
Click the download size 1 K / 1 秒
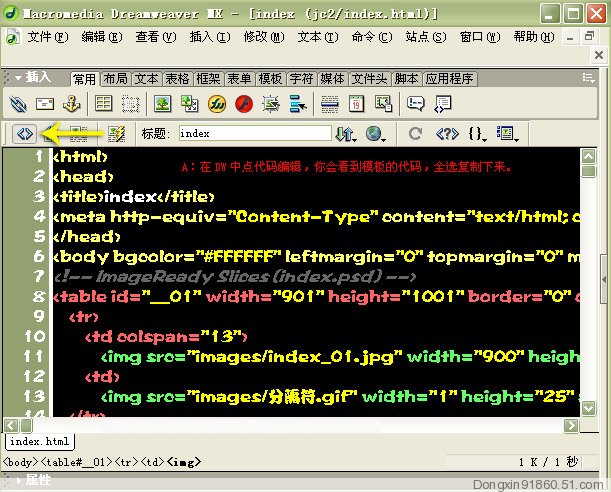click(x=549, y=462)
